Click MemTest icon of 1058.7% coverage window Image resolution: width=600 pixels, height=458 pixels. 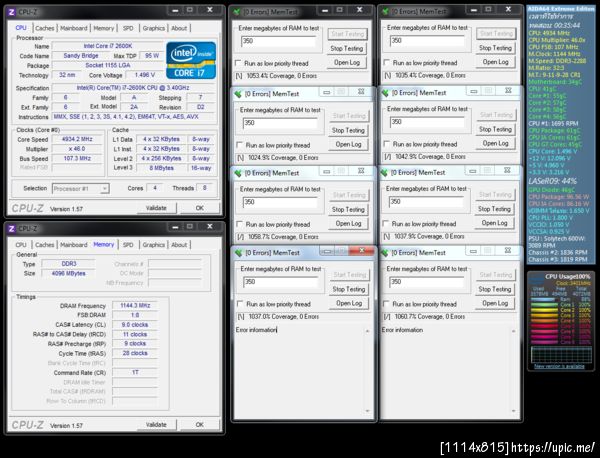coord(238,173)
